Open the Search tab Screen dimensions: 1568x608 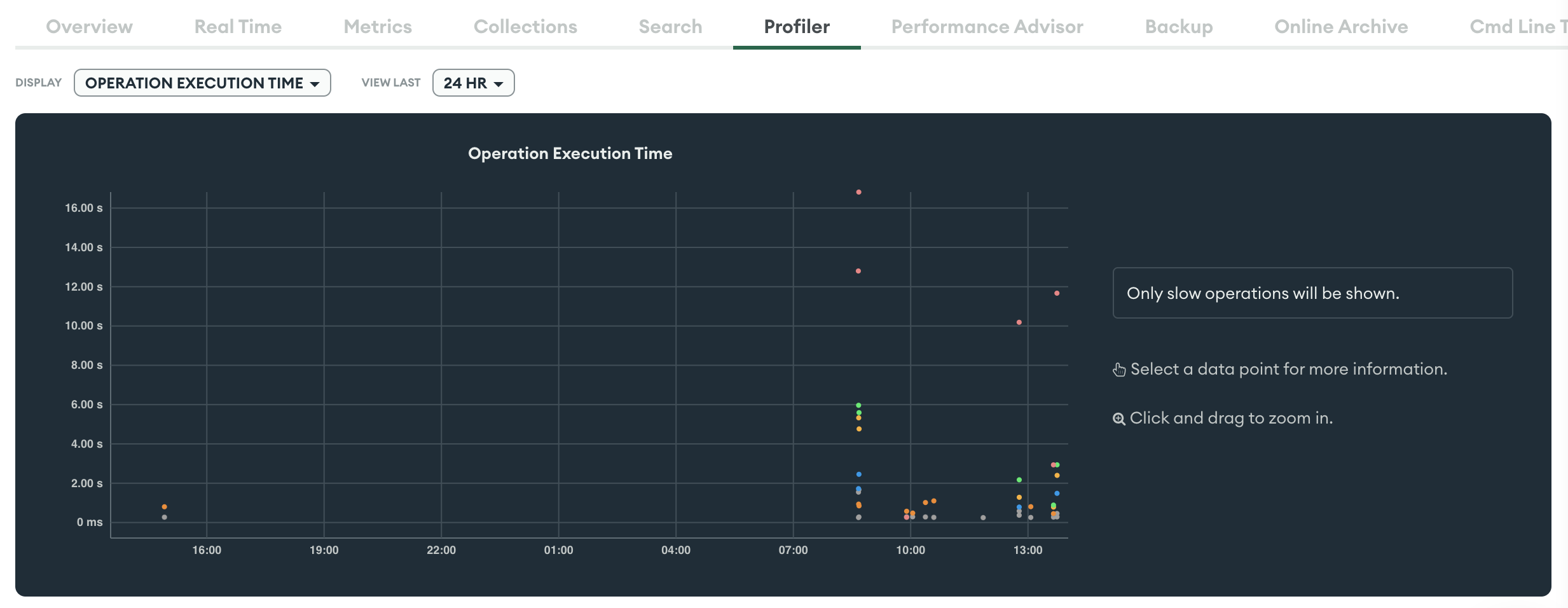670,27
